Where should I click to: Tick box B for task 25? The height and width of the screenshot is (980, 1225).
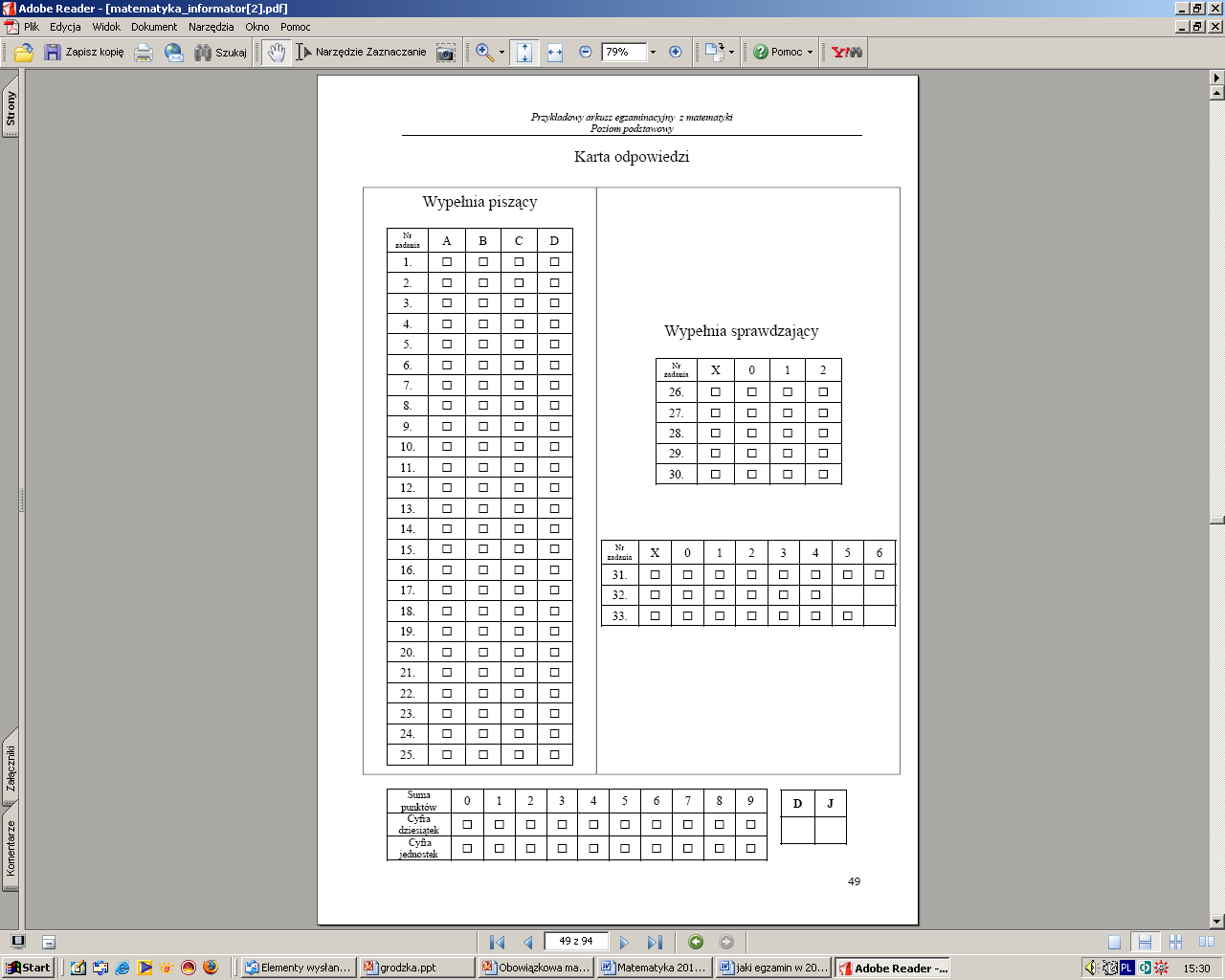[x=483, y=754]
